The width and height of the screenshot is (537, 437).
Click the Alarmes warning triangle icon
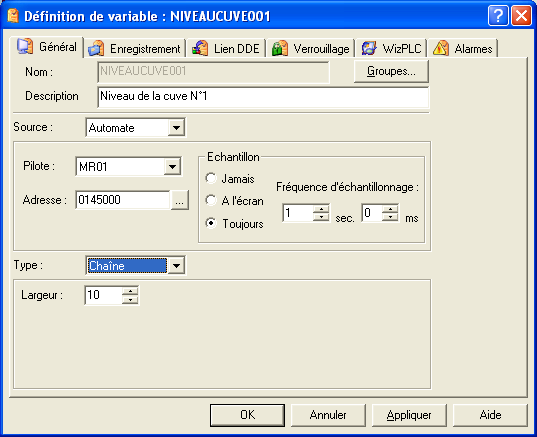[x=441, y=48]
